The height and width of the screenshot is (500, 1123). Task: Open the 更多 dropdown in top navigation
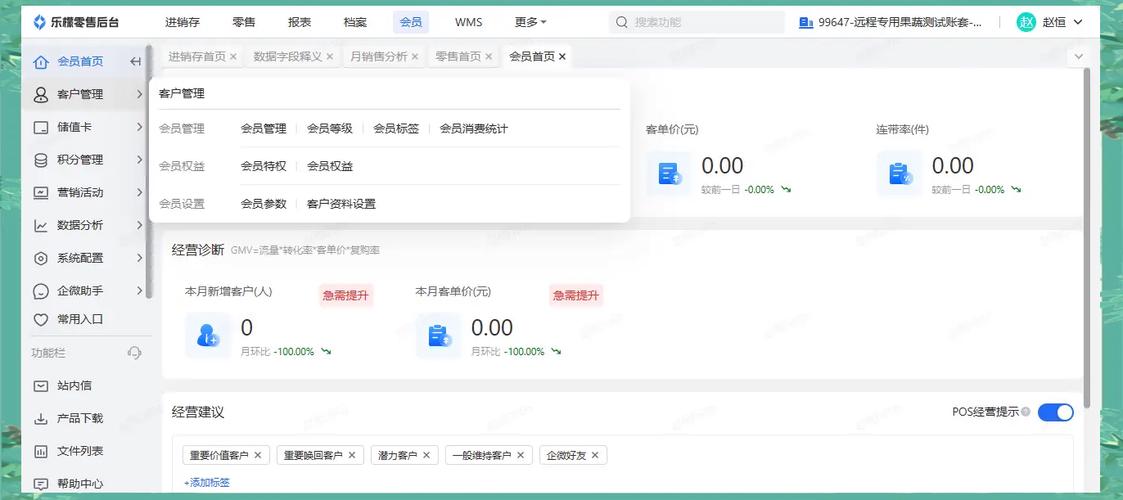click(531, 22)
